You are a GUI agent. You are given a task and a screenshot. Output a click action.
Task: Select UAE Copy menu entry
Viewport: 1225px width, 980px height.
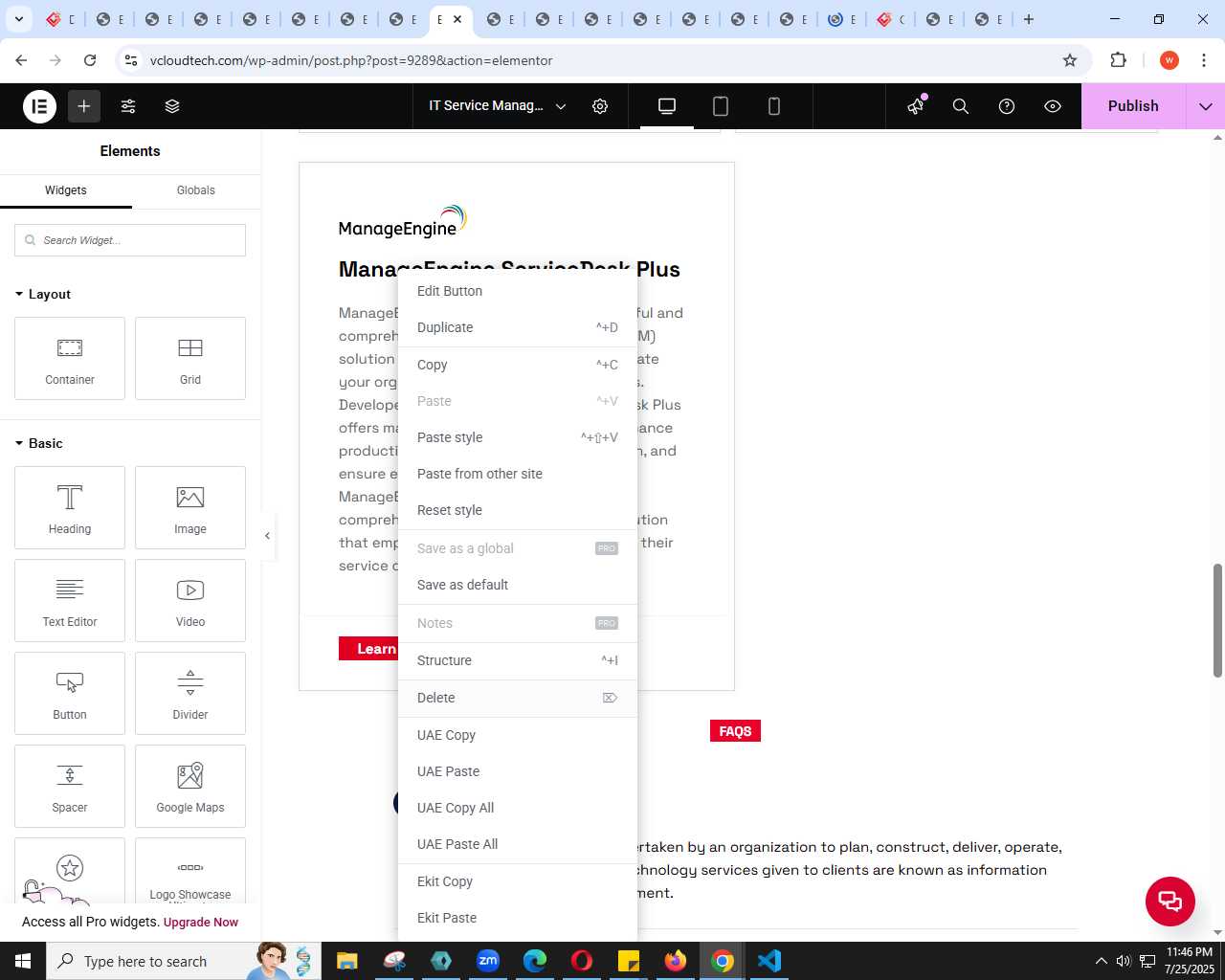tap(517, 735)
